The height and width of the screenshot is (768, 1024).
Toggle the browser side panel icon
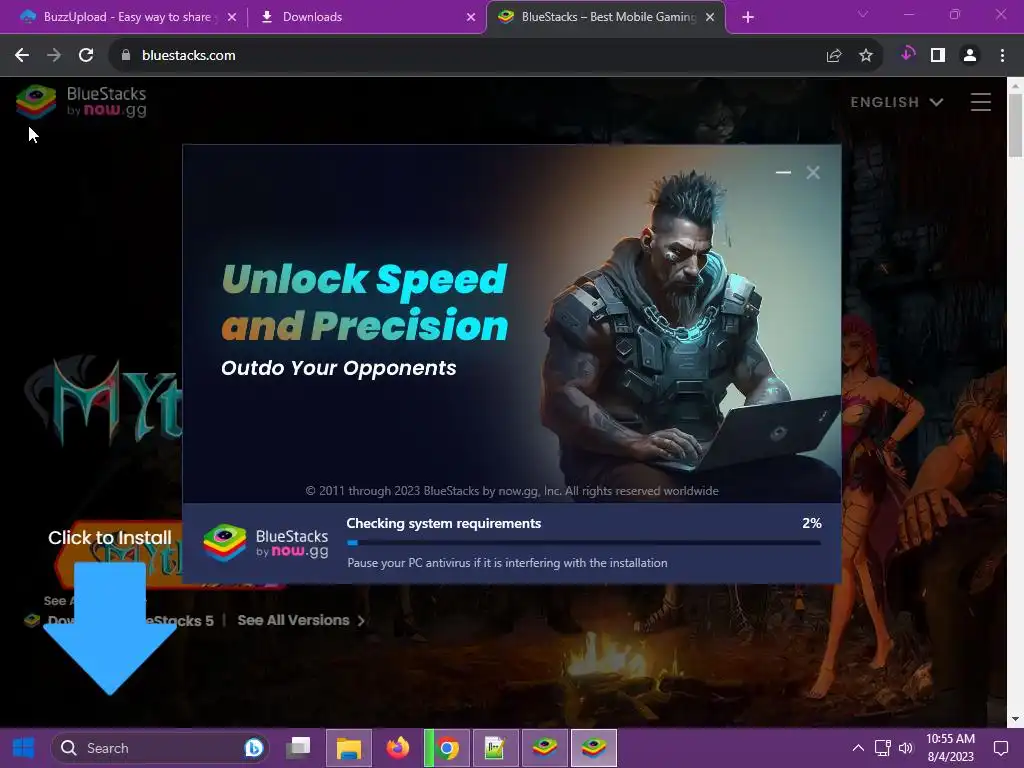938,56
